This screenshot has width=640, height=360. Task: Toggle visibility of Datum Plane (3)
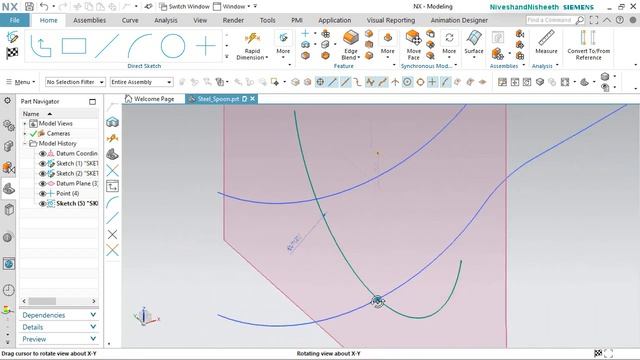42,184
